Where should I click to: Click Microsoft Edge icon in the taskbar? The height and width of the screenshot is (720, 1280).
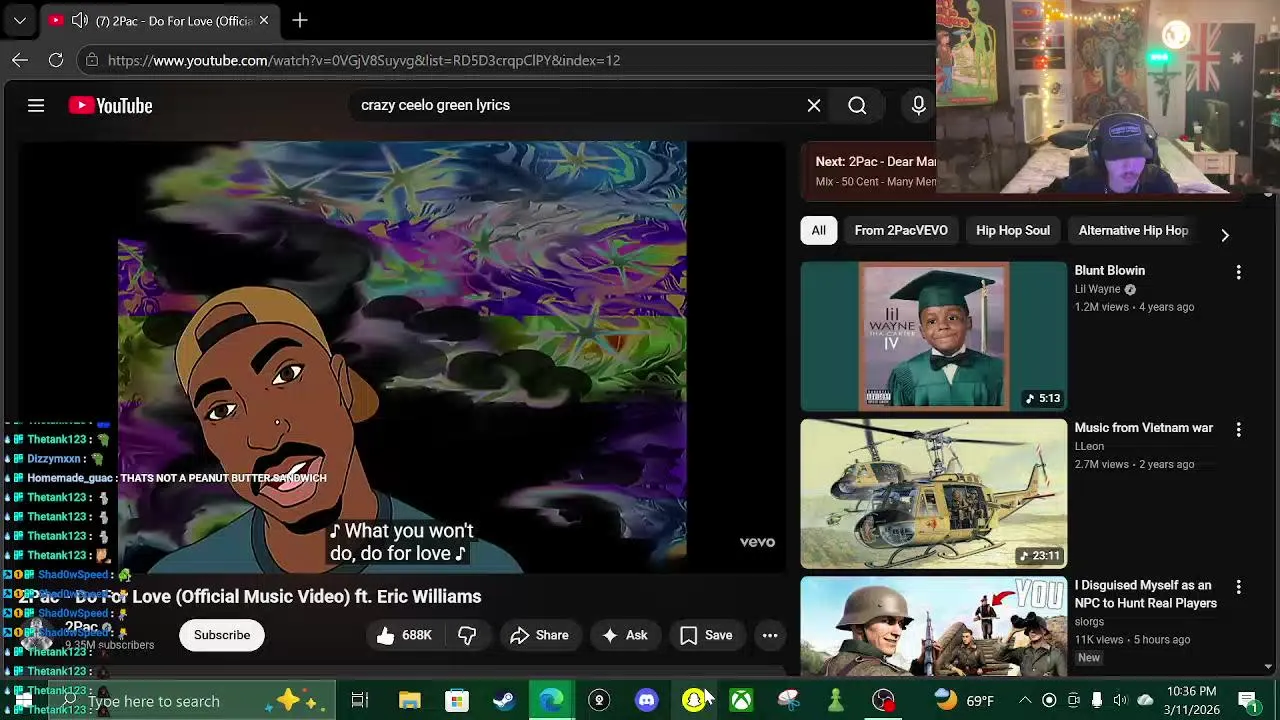[x=551, y=700]
